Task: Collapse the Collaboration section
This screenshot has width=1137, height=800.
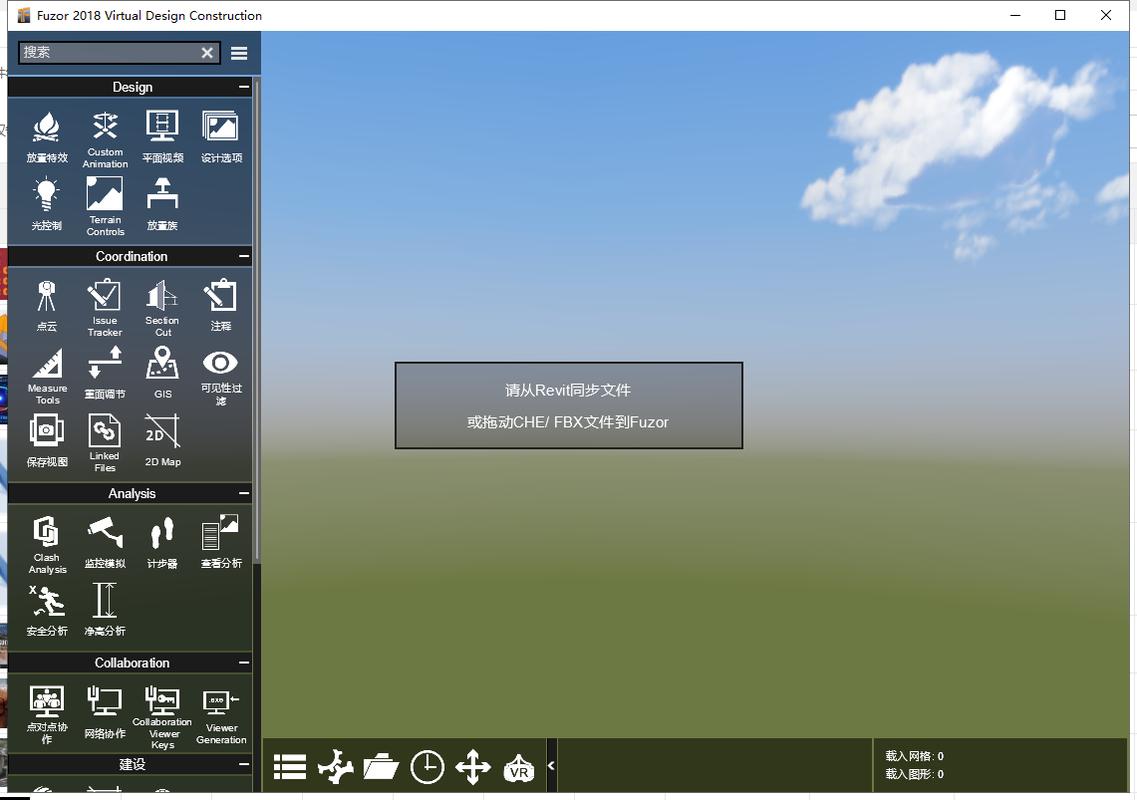Action: point(244,662)
